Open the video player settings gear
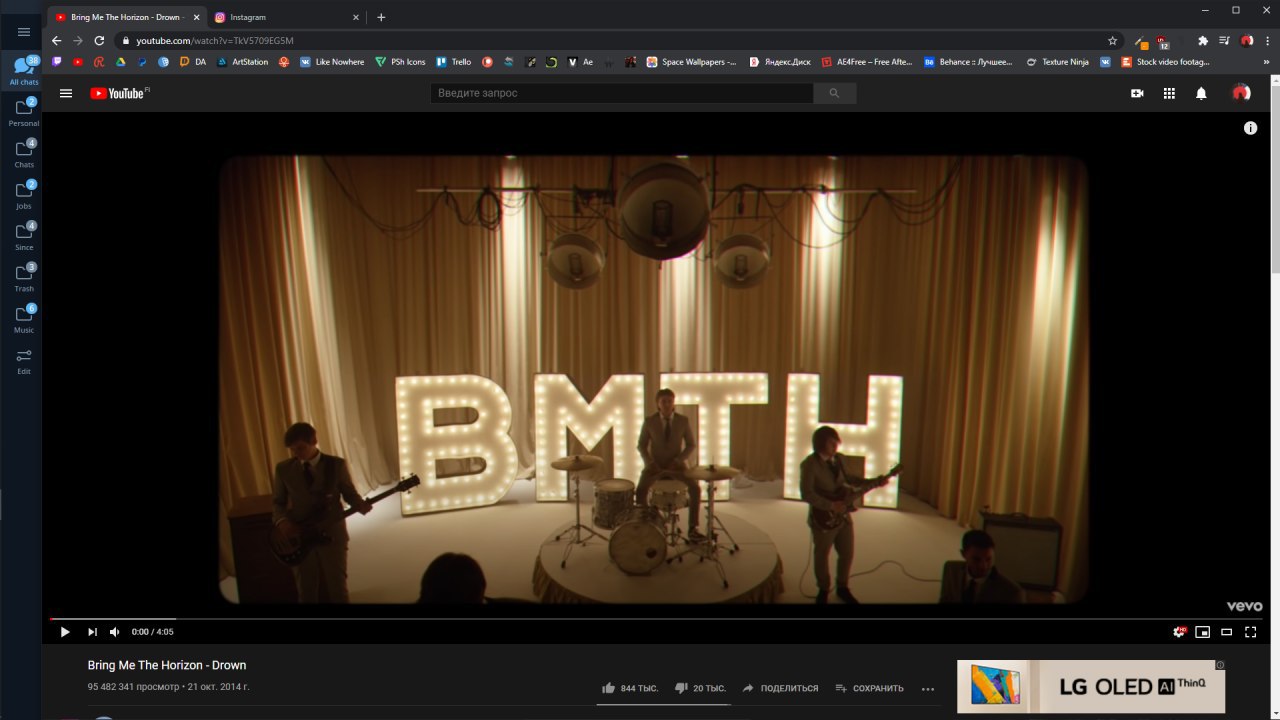 1180,632
